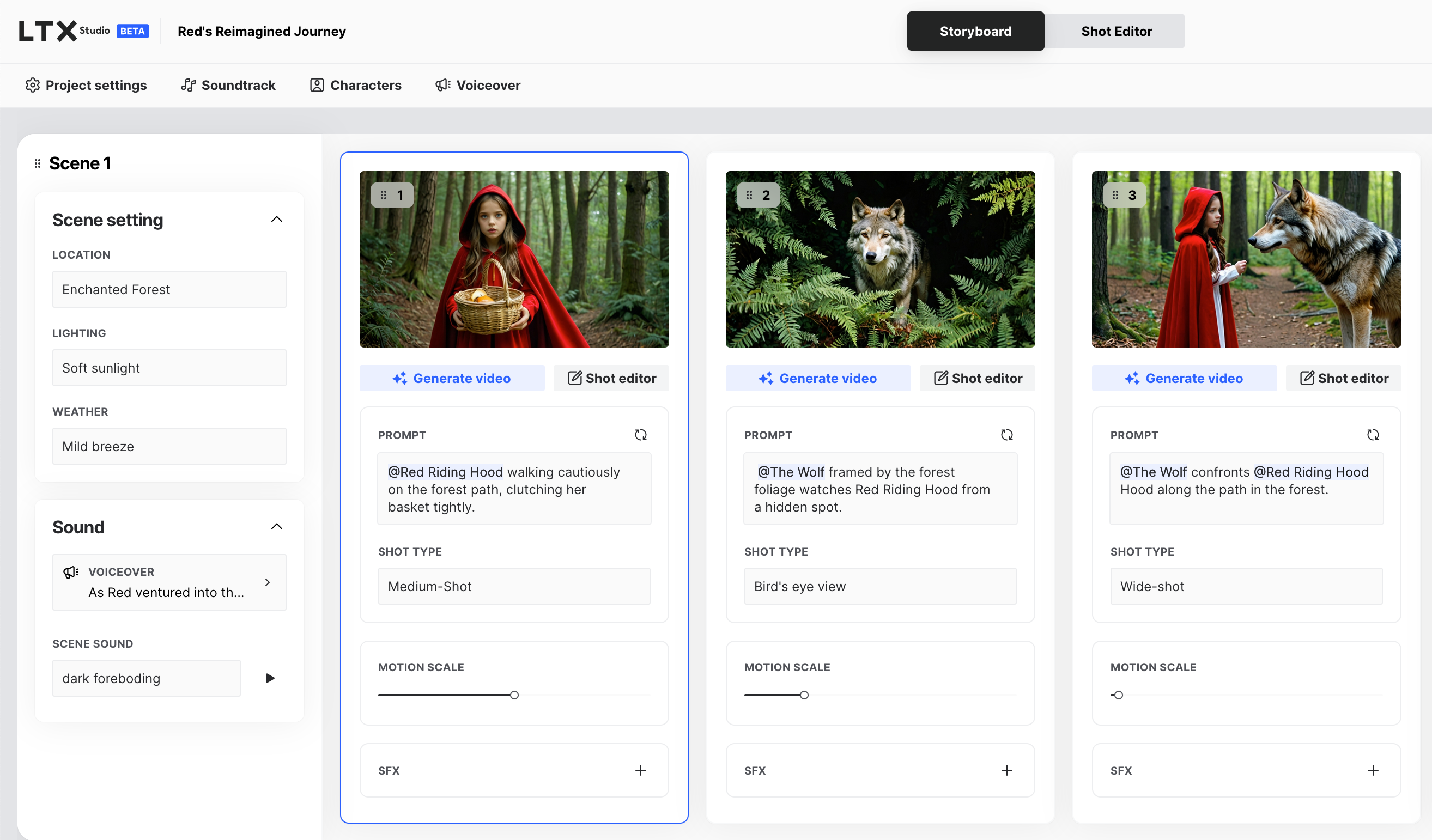This screenshot has width=1432, height=840.
Task: Generate video for shot 1
Action: (x=452, y=378)
